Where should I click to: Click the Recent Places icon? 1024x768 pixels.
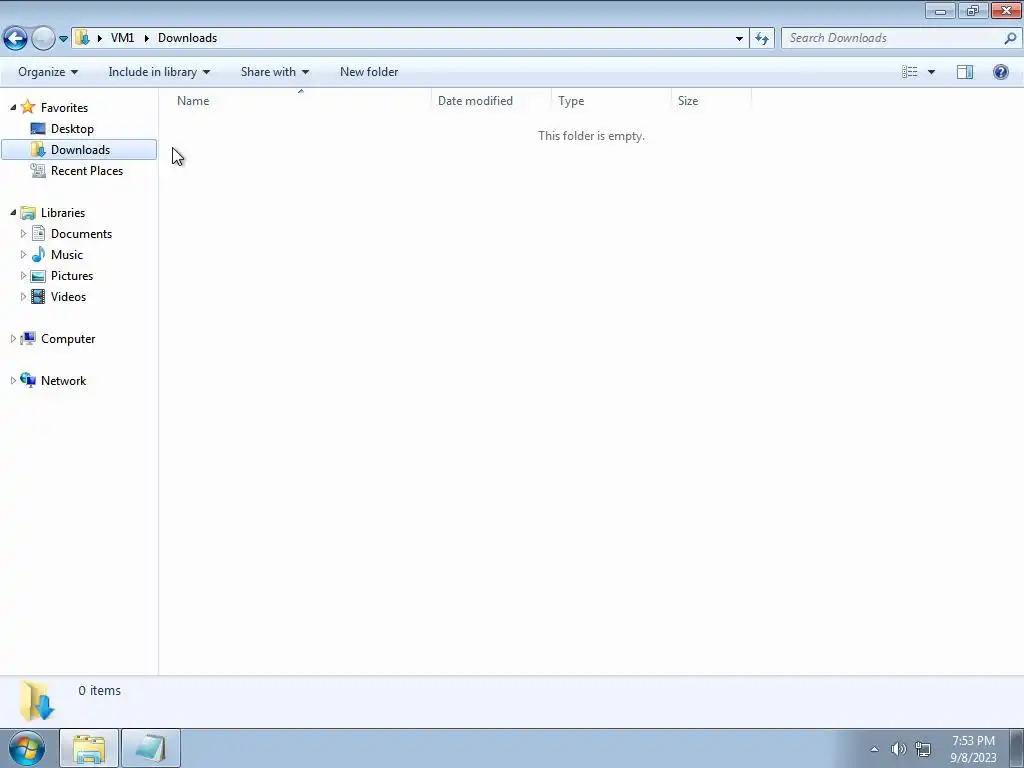click(38, 170)
